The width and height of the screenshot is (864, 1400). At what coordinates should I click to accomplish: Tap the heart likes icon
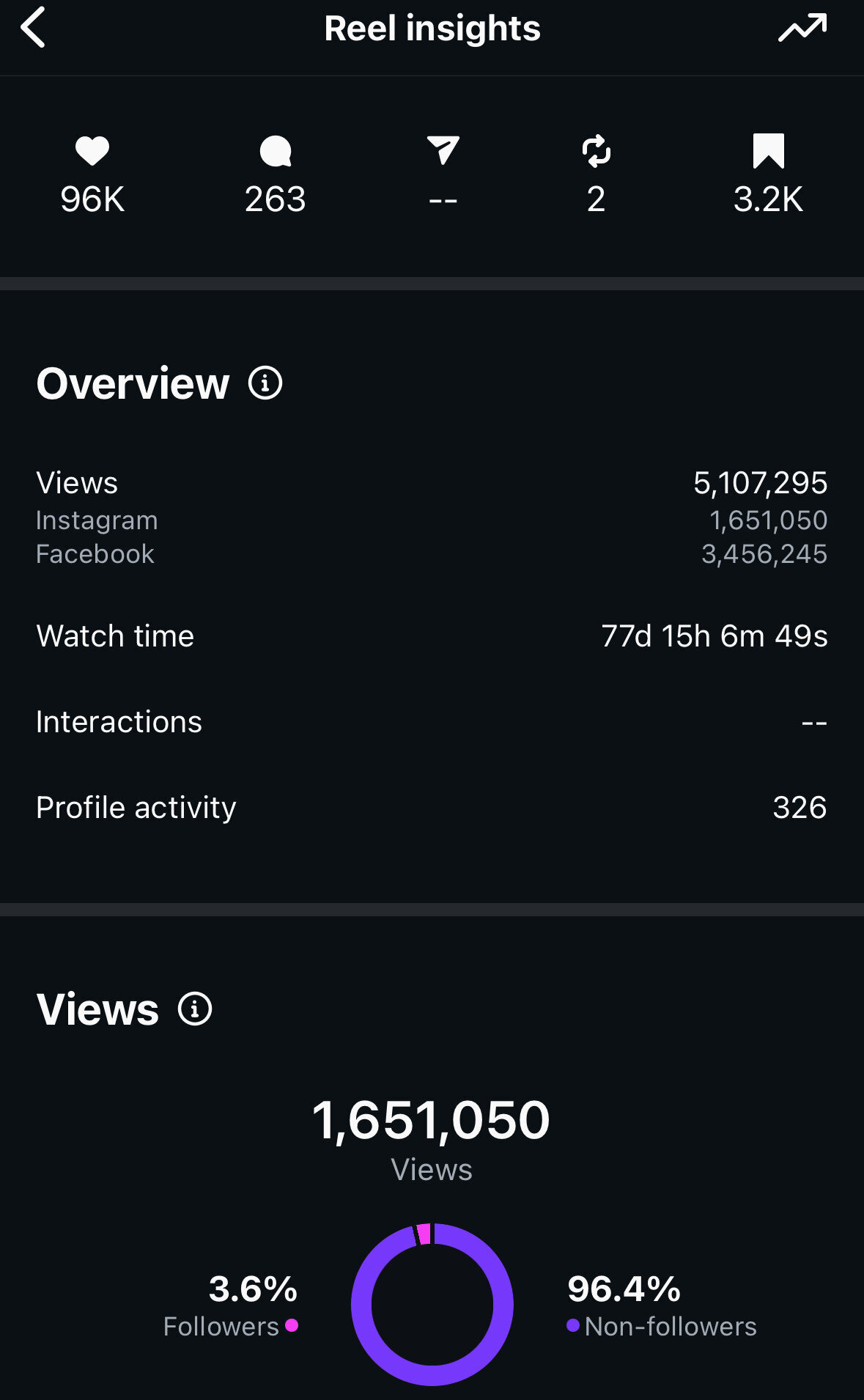pos(92,151)
